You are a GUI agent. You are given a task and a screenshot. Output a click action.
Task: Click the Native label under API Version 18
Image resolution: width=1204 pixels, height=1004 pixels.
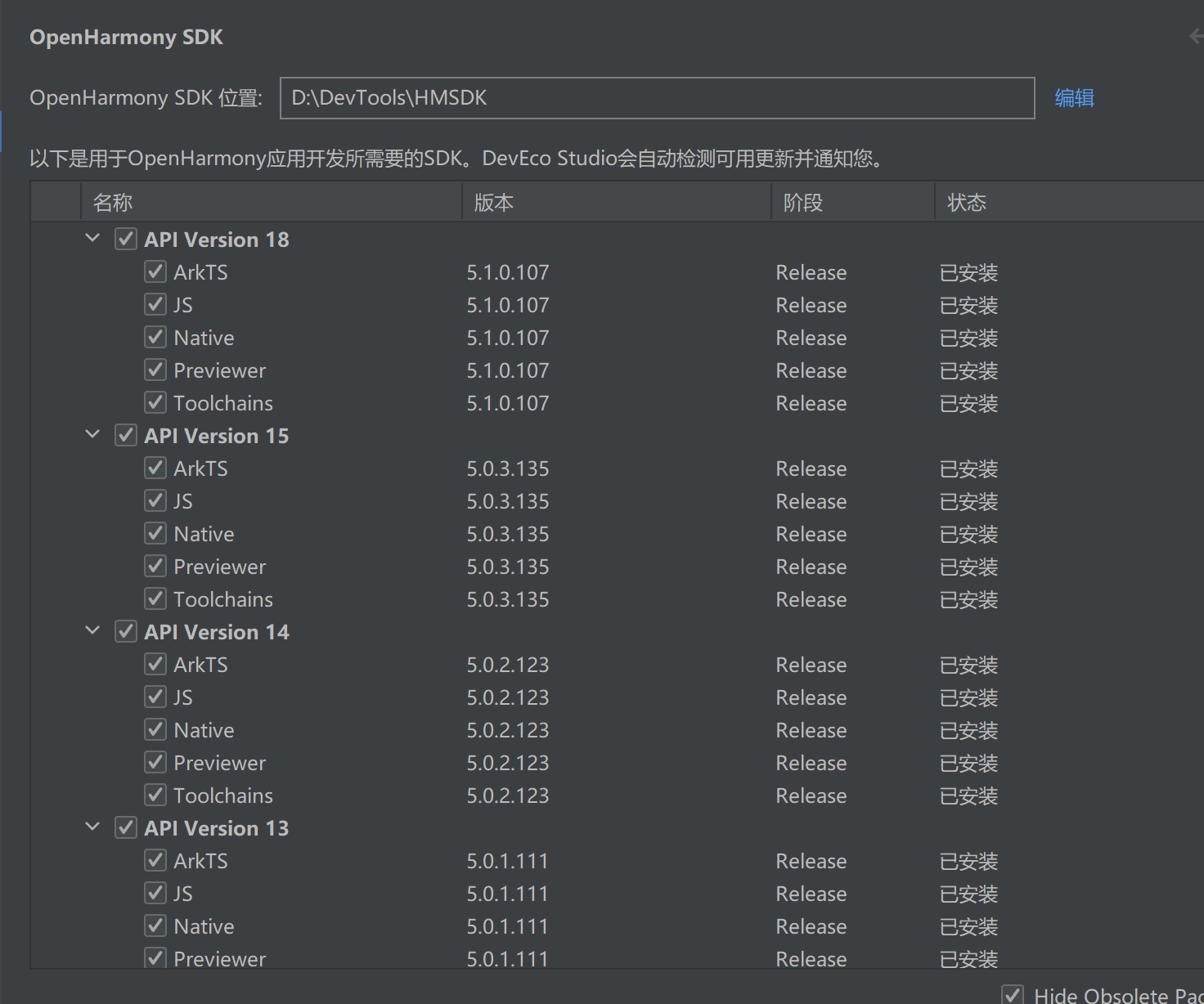[204, 338]
